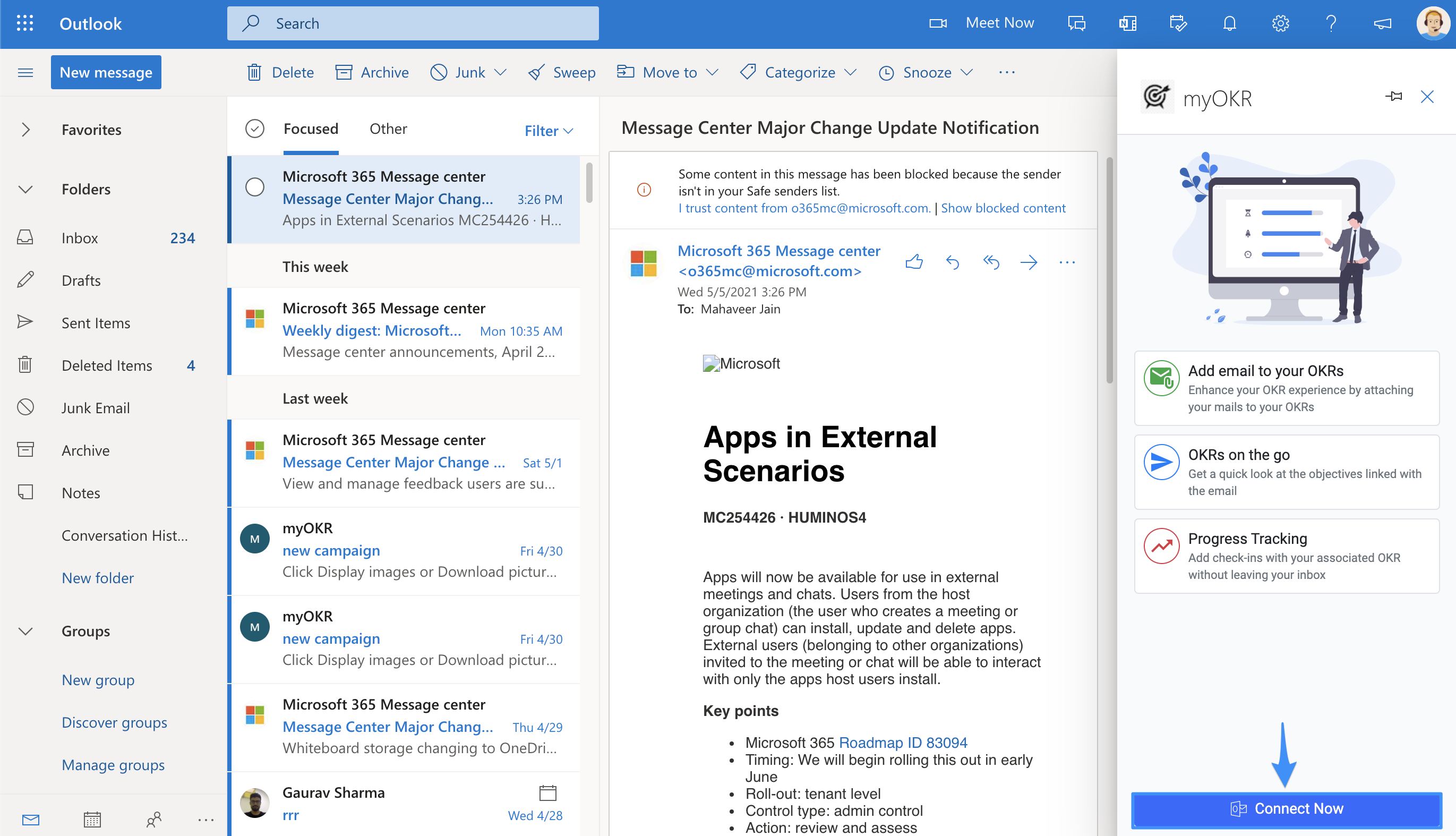Image resolution: width=1456 pixels, height=836 pixels.
Task: Click the more options ellipsis icon on email
Action: 1068,262
